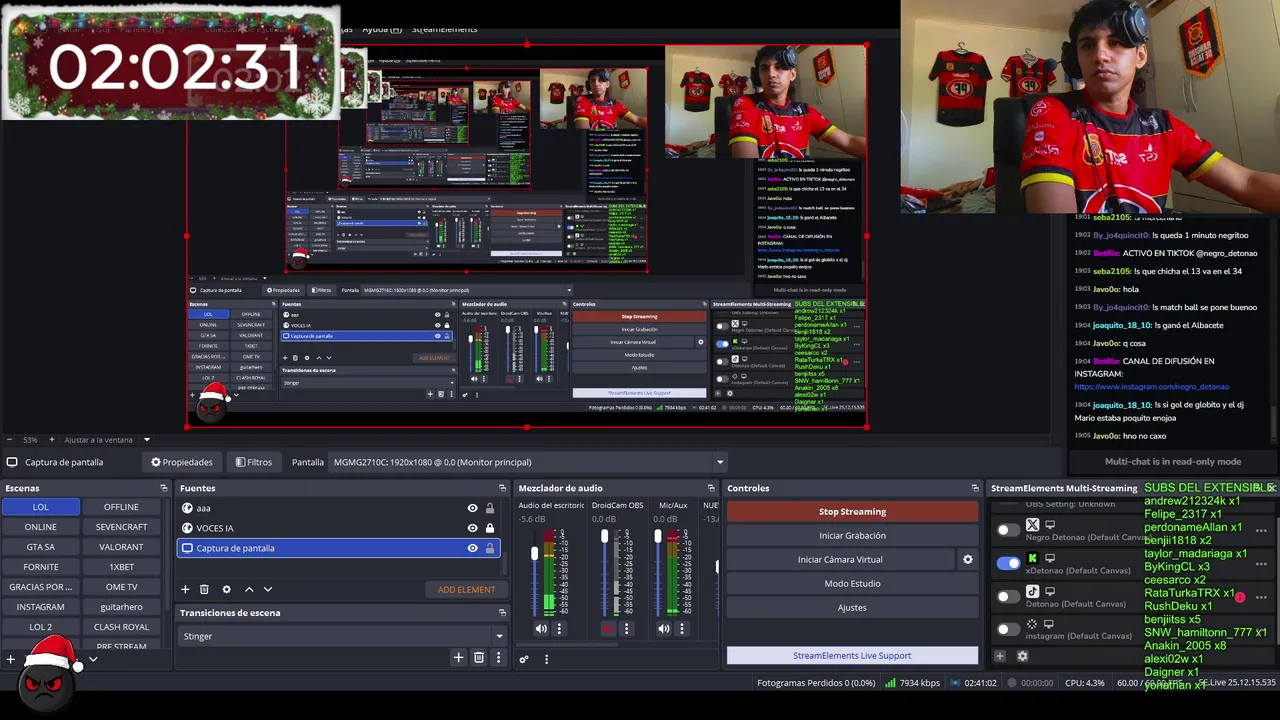Hide the aaa source
Screen dimensions: 1280x720
472,508
